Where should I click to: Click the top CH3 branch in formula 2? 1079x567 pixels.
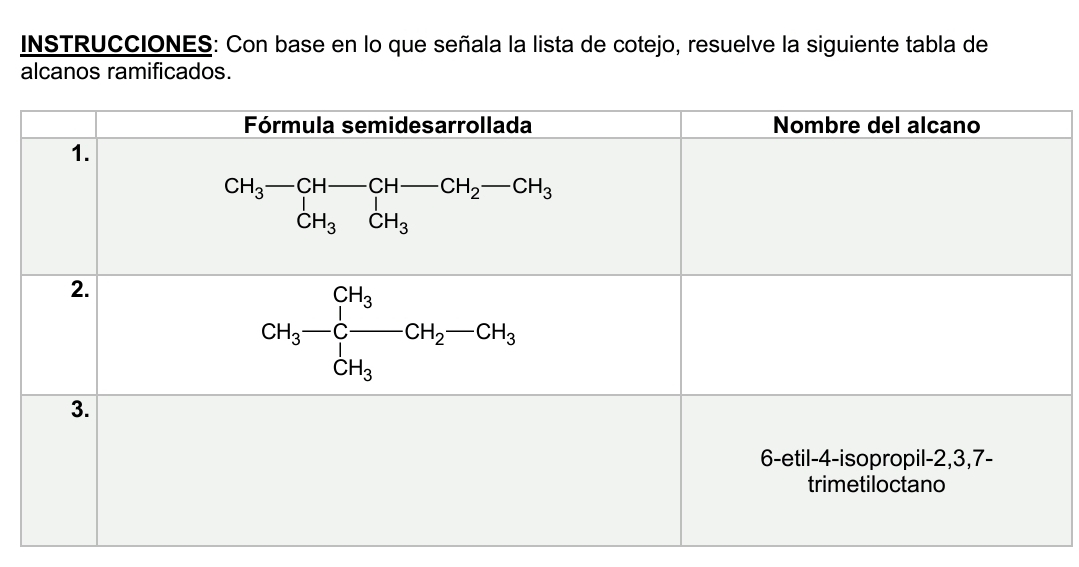[352, 296]
